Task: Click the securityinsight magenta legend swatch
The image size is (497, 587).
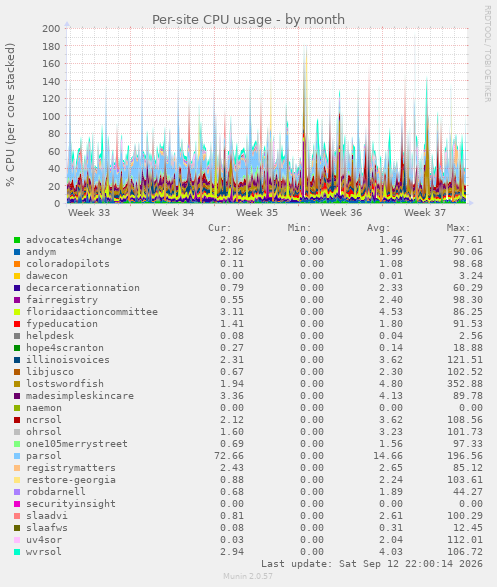Action: click(17, 504)
